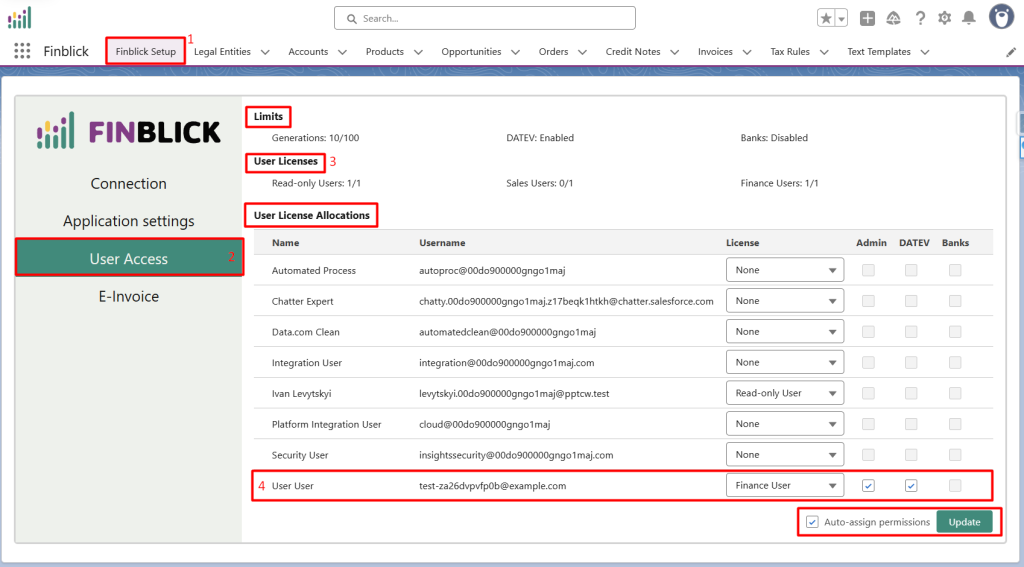The image size is (1024, 567).
Task: Select User Access in the sidebar
Action: coord(129,259)
